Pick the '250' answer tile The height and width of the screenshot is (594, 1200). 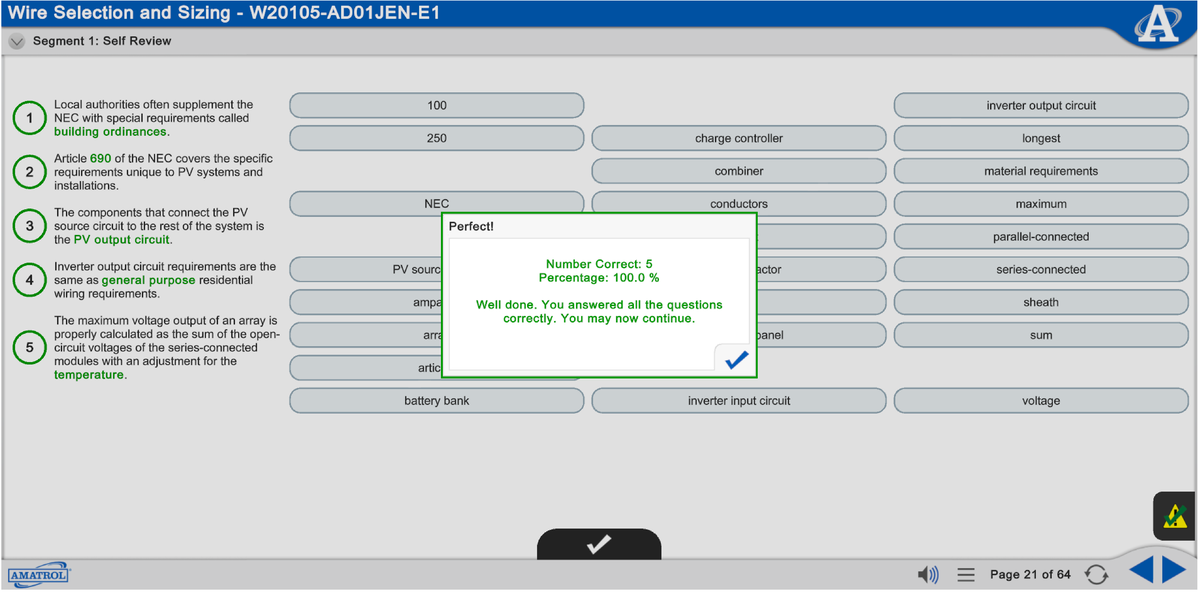(x=437, y=138)
